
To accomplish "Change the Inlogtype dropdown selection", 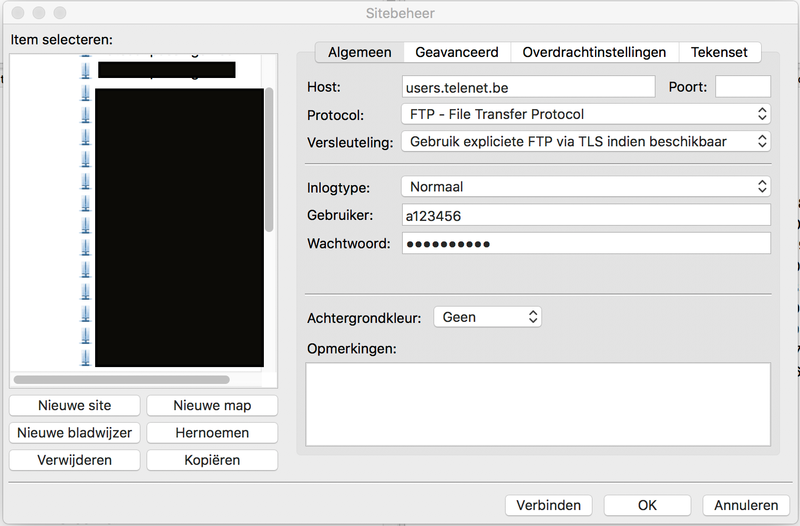I will tap(585, 186).
